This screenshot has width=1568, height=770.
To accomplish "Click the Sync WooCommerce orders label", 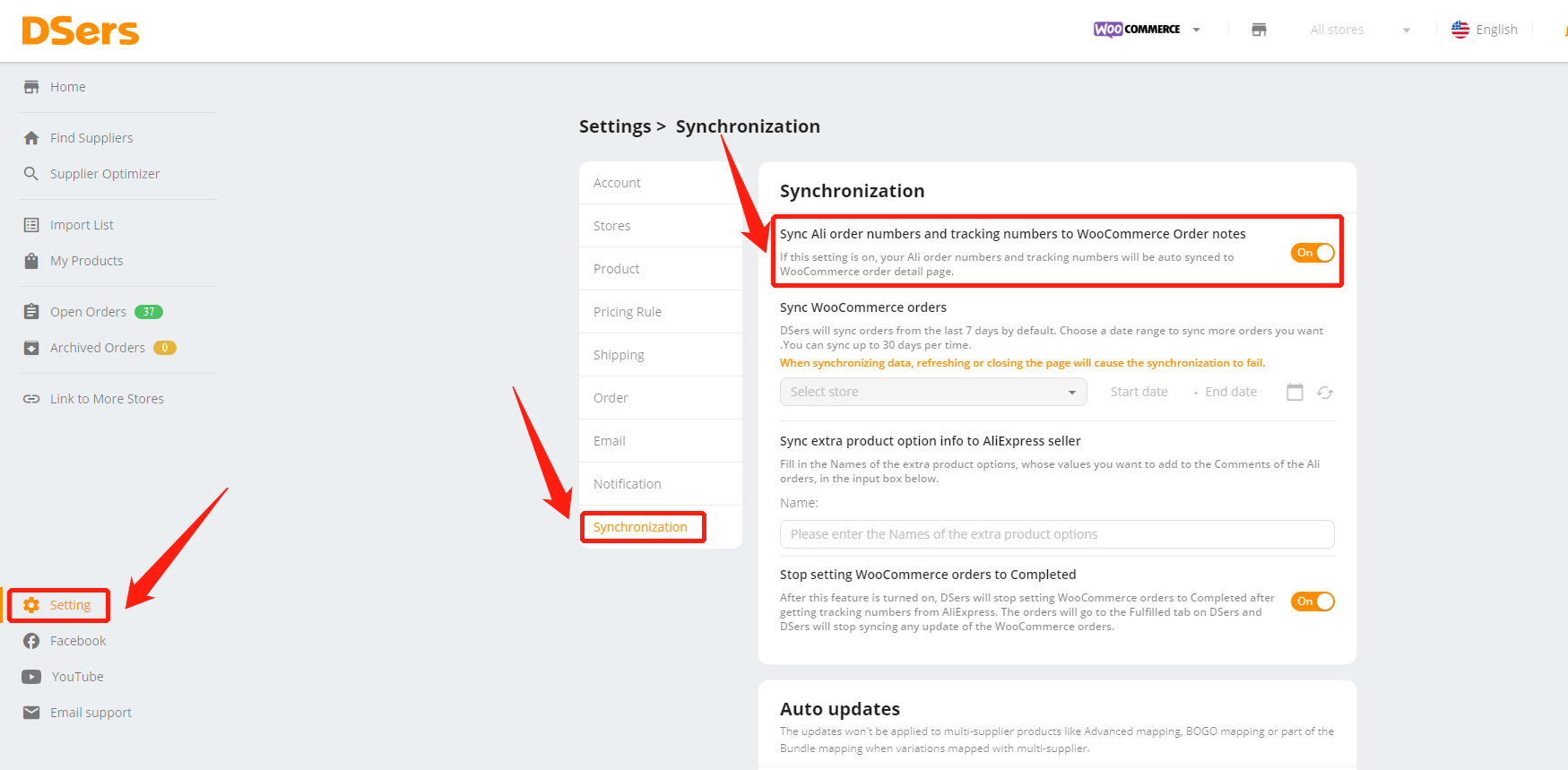I will tap(863, 307).
